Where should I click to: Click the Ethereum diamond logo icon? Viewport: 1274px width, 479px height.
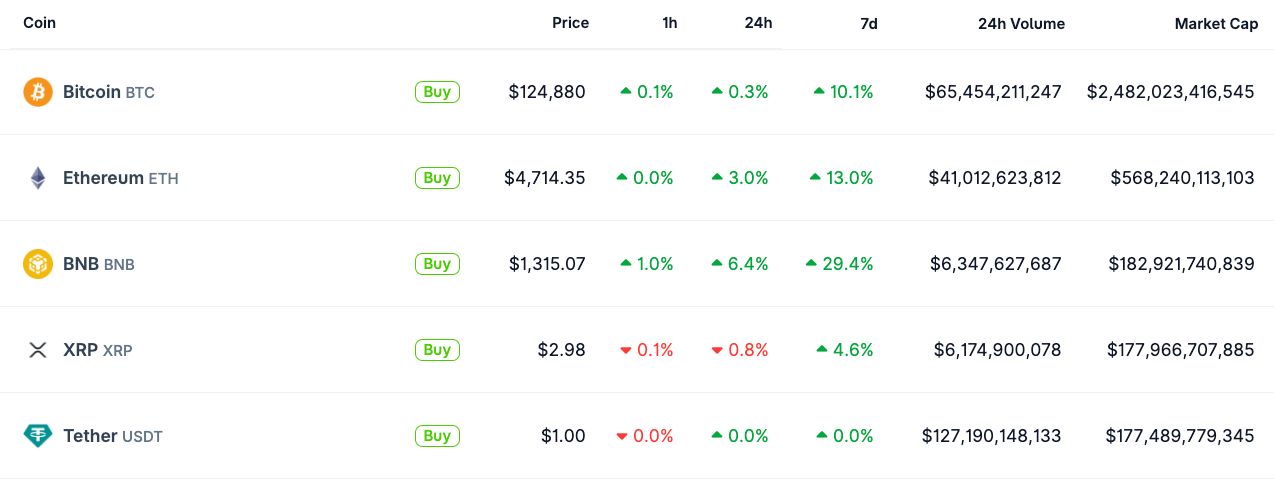tap(38, 178)
